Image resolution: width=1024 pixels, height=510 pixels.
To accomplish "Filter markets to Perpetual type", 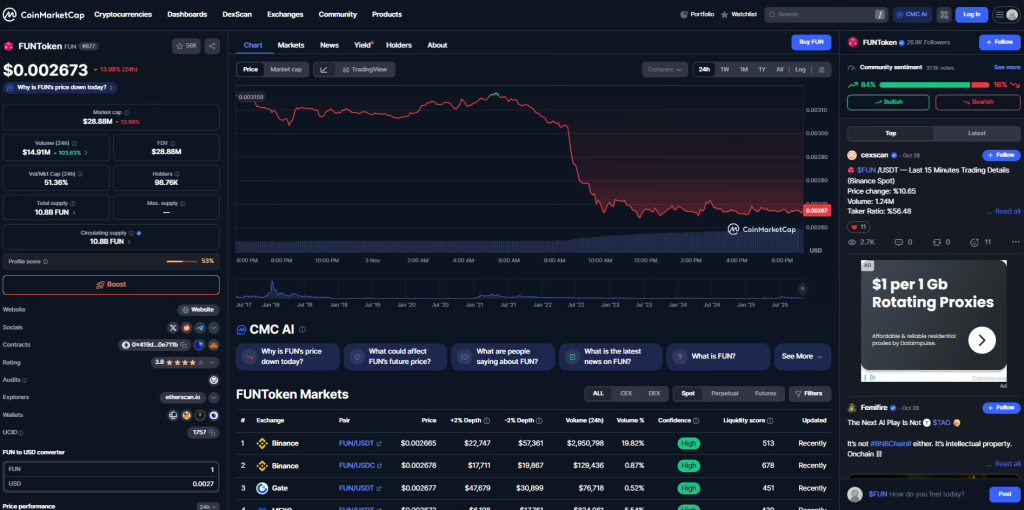I will (x=724, y=394).
